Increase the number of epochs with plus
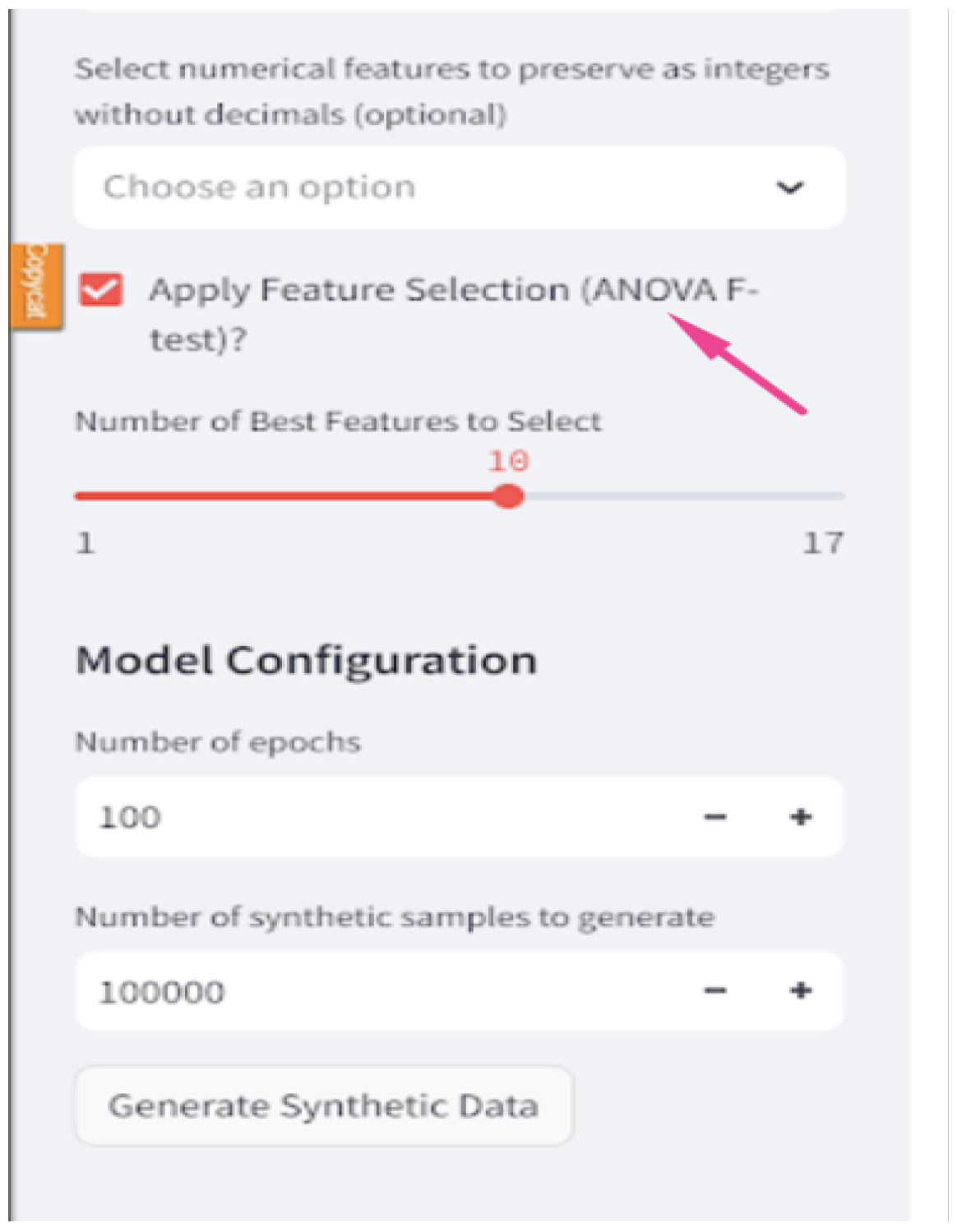The image size is (957, 1232). click(x=801, y=817)
